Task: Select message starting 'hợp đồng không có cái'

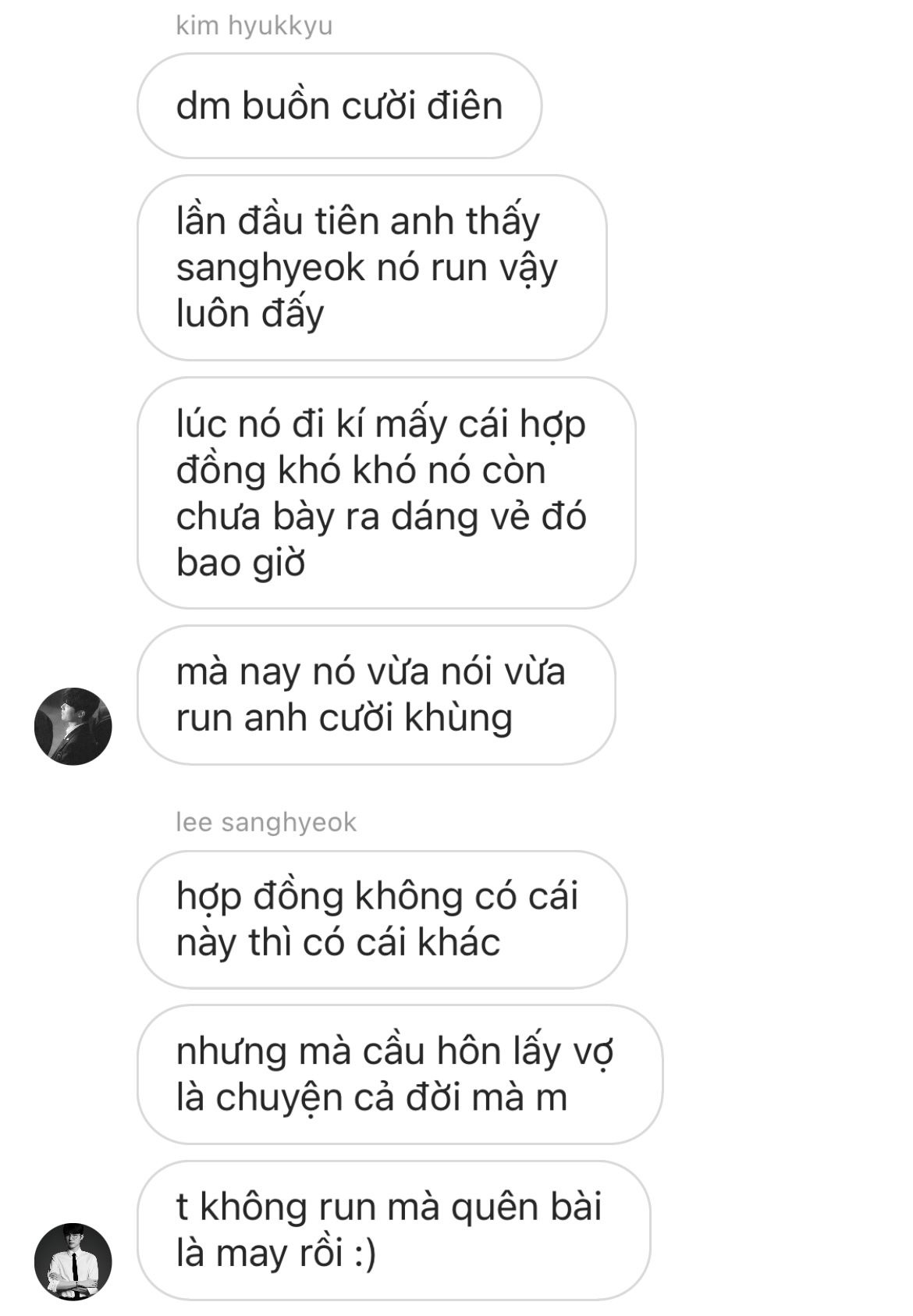Action: pyautogui.click(x=382, y=919)
